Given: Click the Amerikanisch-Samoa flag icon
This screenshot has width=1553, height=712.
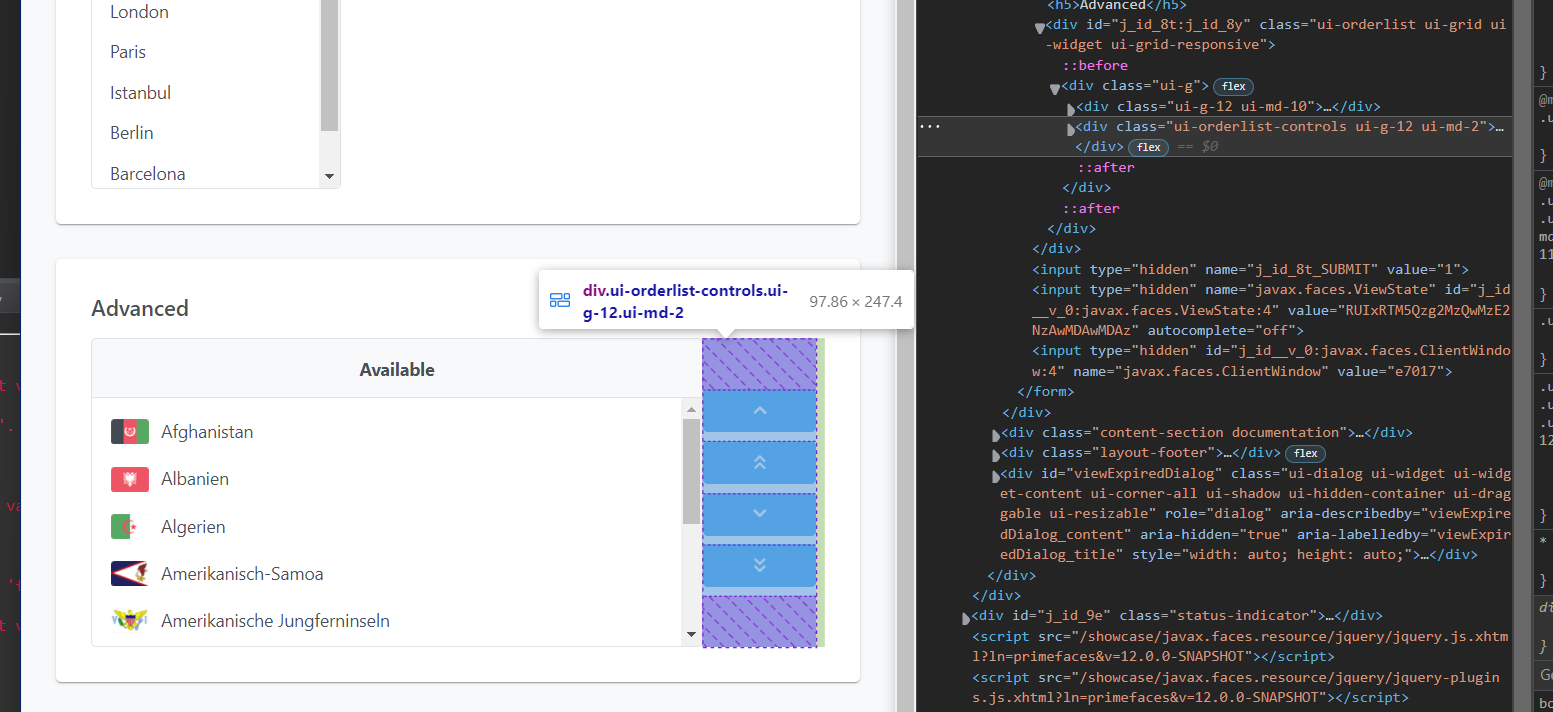Looking at the screenshot, I should 130,574.
